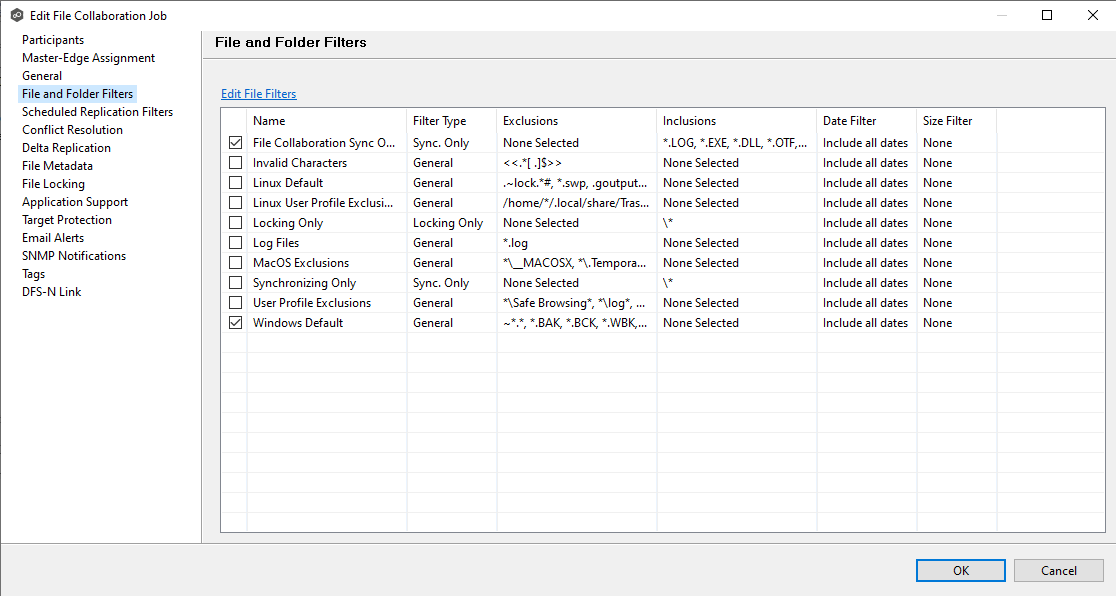Open the Delta Replication page
1116x596 pixels.
click(x=66, y=147)
